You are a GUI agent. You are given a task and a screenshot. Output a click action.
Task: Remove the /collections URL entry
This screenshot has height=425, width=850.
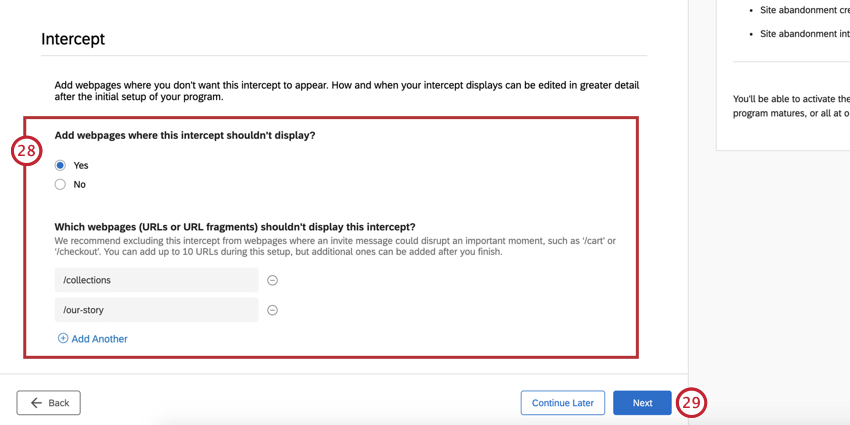pos(273,280)
